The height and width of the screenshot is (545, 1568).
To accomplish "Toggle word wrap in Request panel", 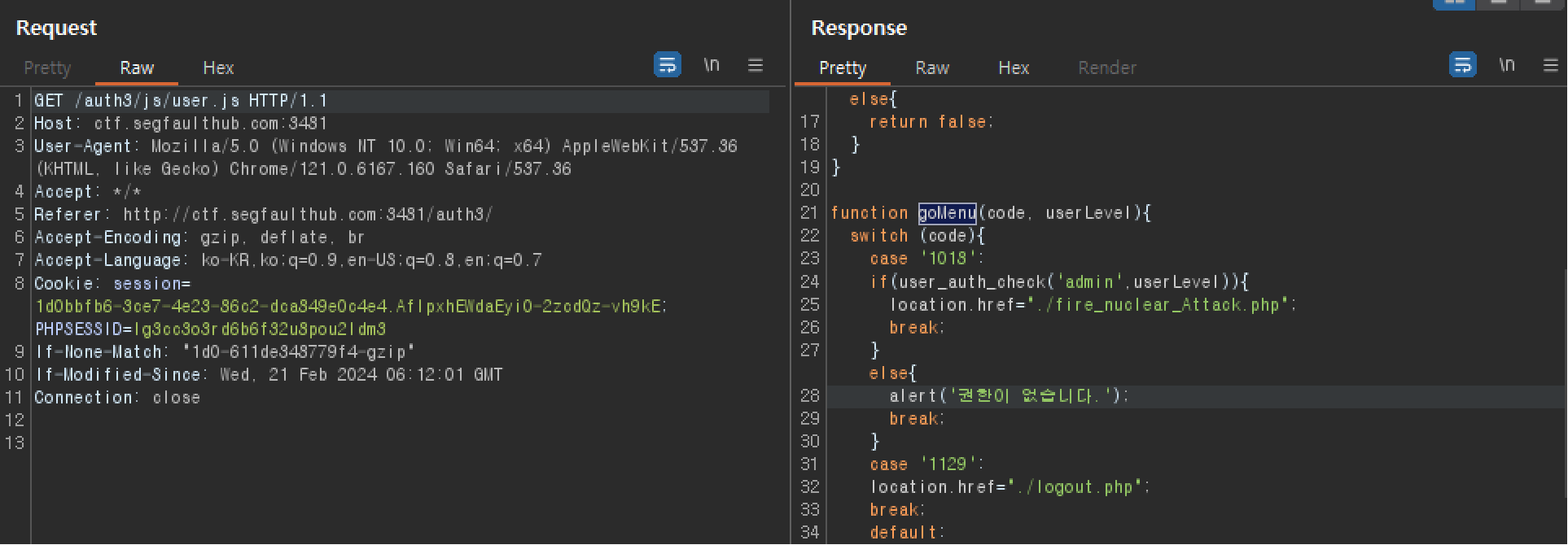I will click(x=668, y=64).
